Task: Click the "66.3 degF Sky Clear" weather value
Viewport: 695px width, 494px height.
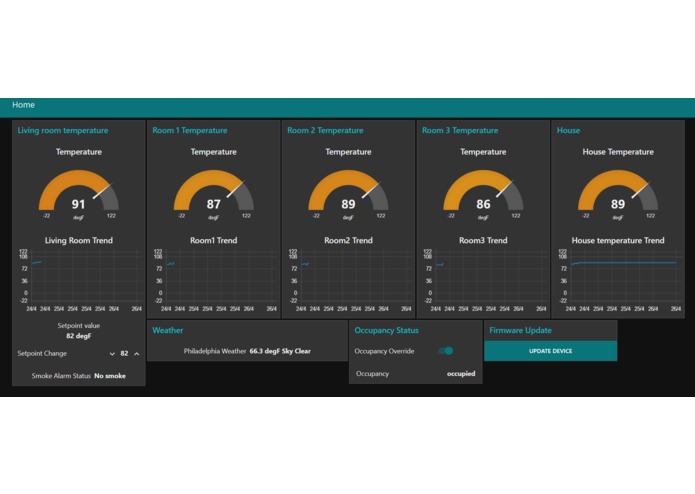Action: point(280,351)
